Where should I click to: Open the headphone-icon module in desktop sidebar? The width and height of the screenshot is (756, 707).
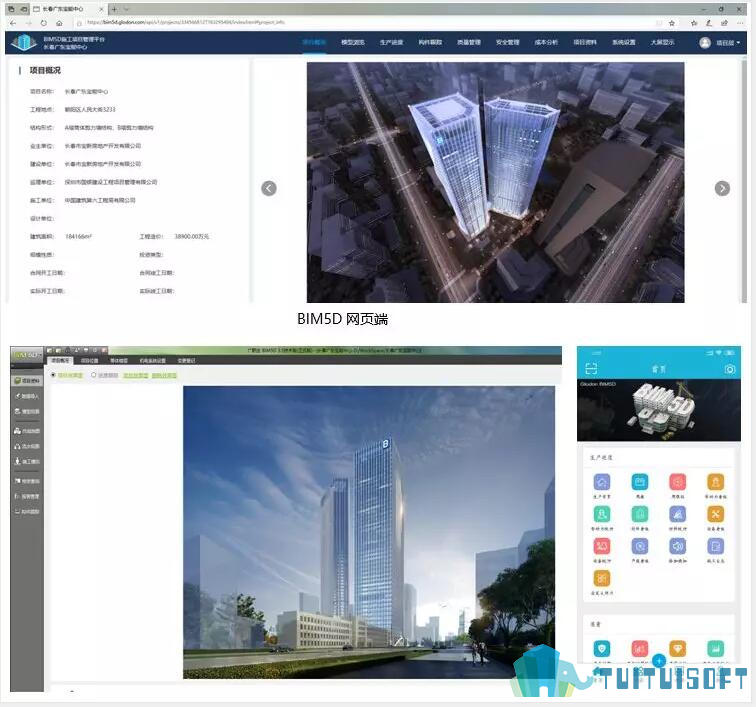click(27, 446)
